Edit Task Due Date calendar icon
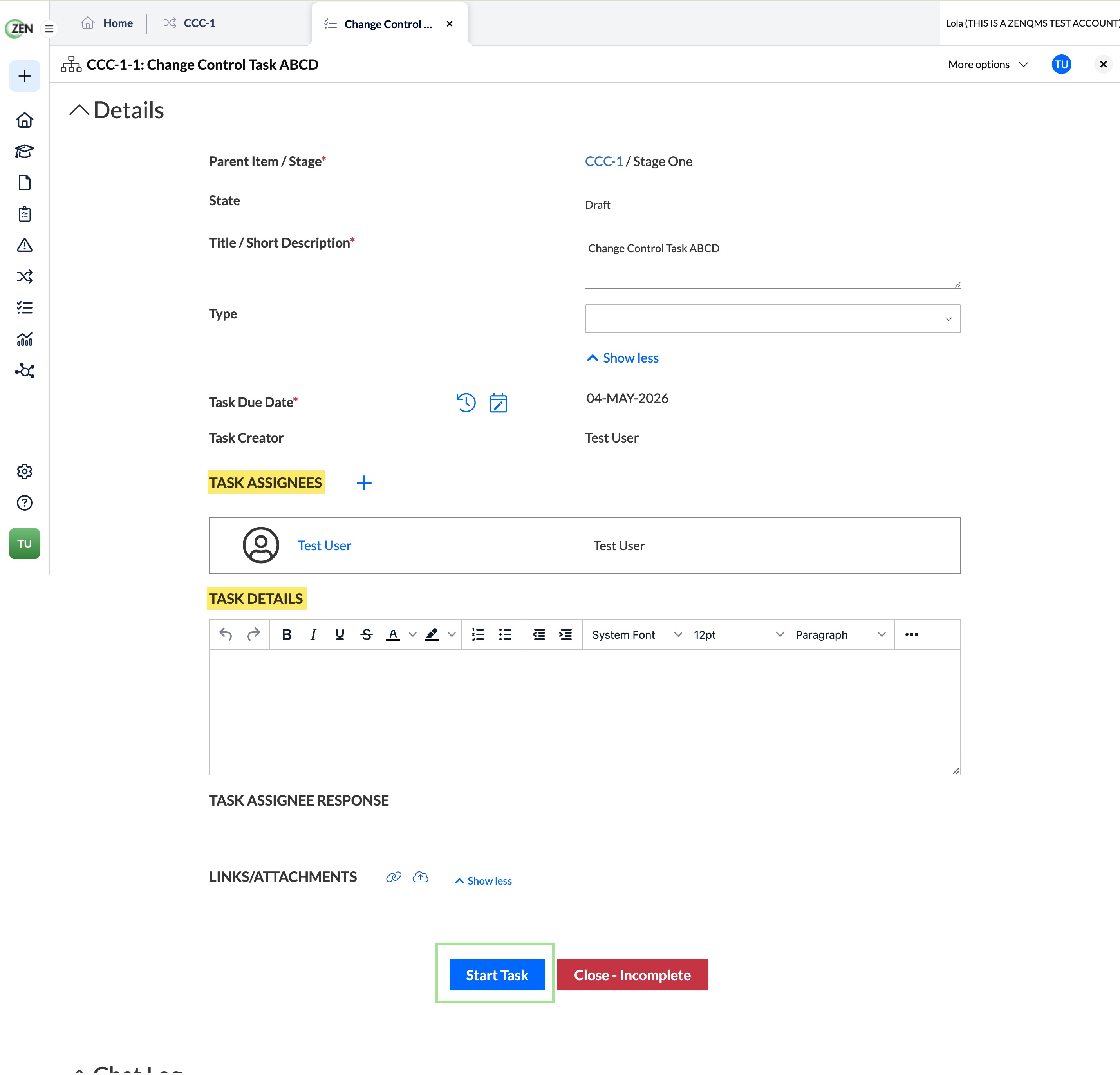The width and height of the screenshot is (1120, 1075). pyautogui.click(x=498, y=403)
